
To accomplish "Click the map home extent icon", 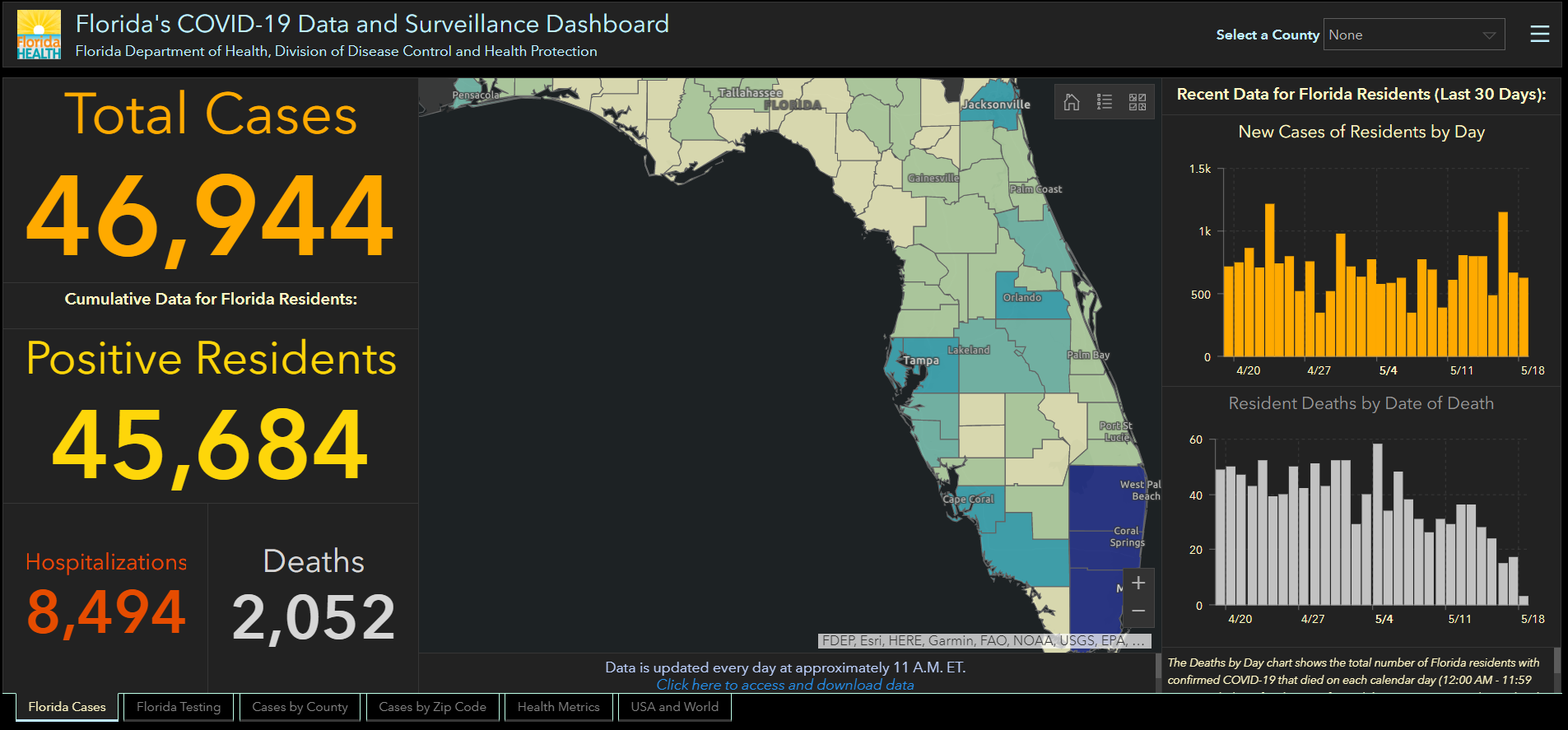I will (1072, 102).
